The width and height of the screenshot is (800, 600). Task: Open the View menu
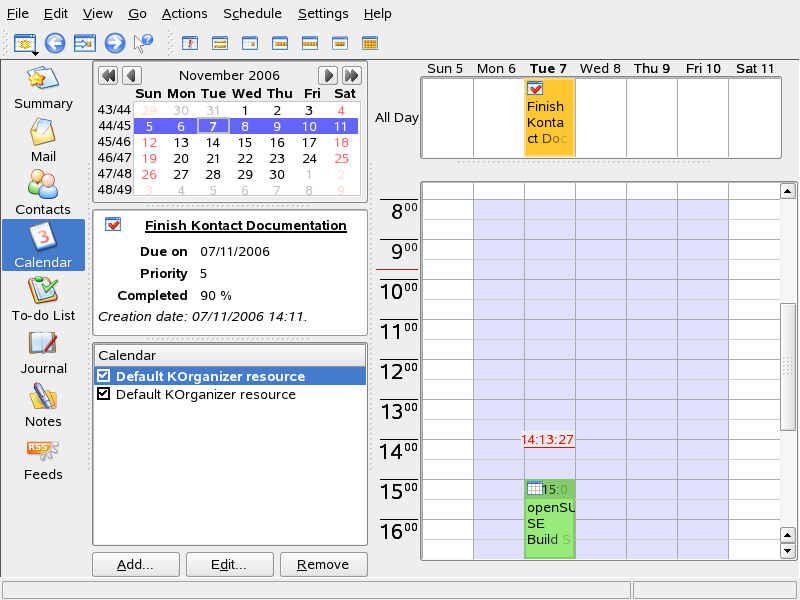coord(97,13)
